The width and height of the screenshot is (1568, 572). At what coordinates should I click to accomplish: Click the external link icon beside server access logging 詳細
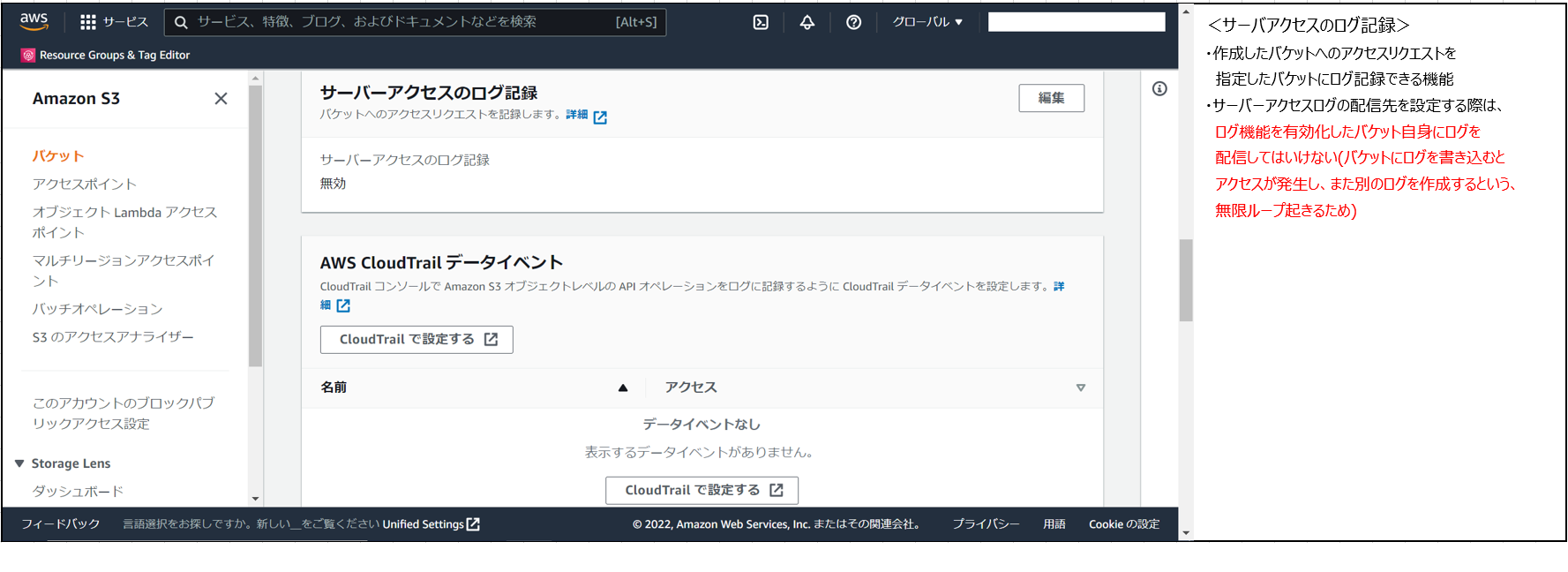pyautogui.click(x=600, y=117)
